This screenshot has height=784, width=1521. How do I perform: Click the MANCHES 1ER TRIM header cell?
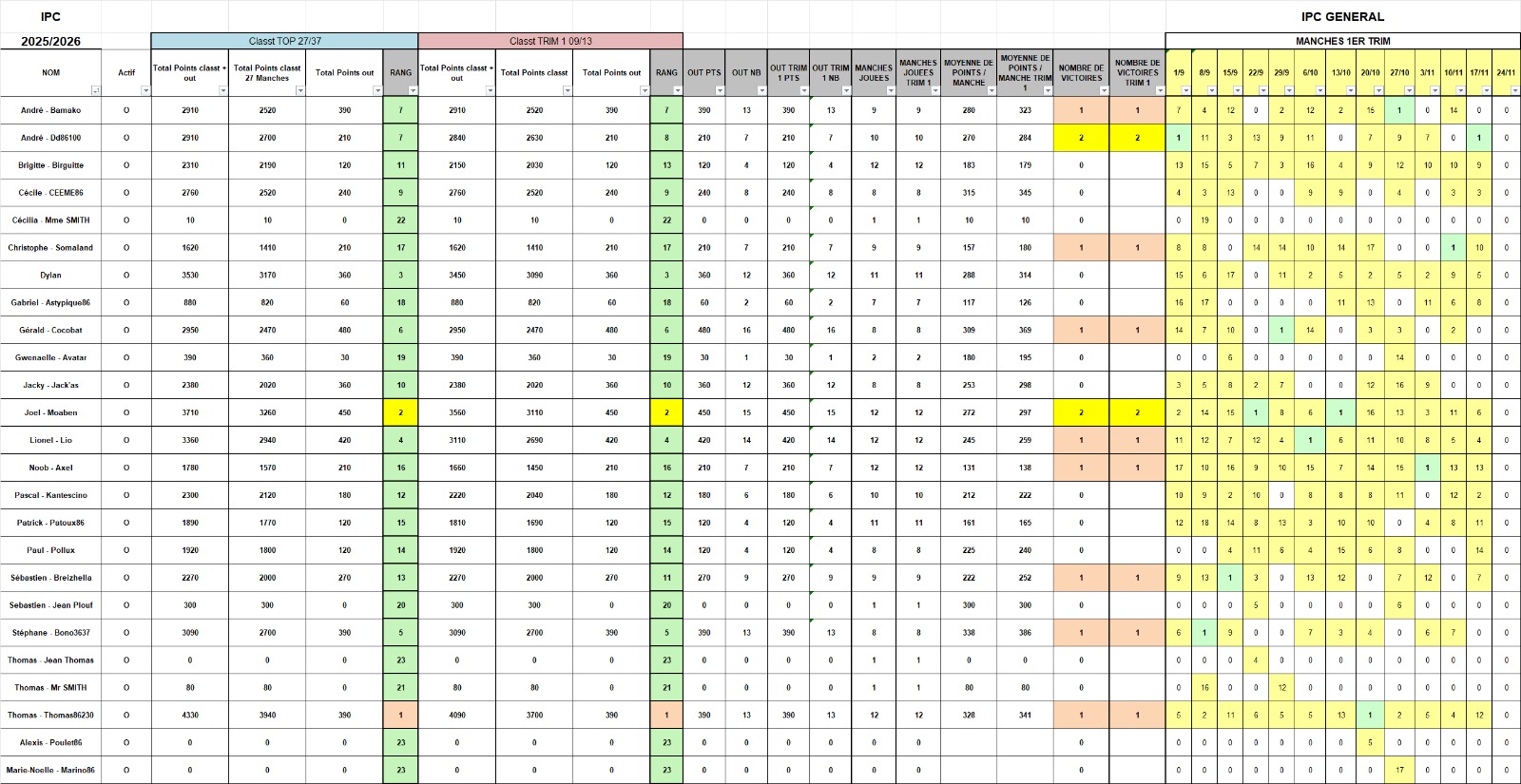1342,41
